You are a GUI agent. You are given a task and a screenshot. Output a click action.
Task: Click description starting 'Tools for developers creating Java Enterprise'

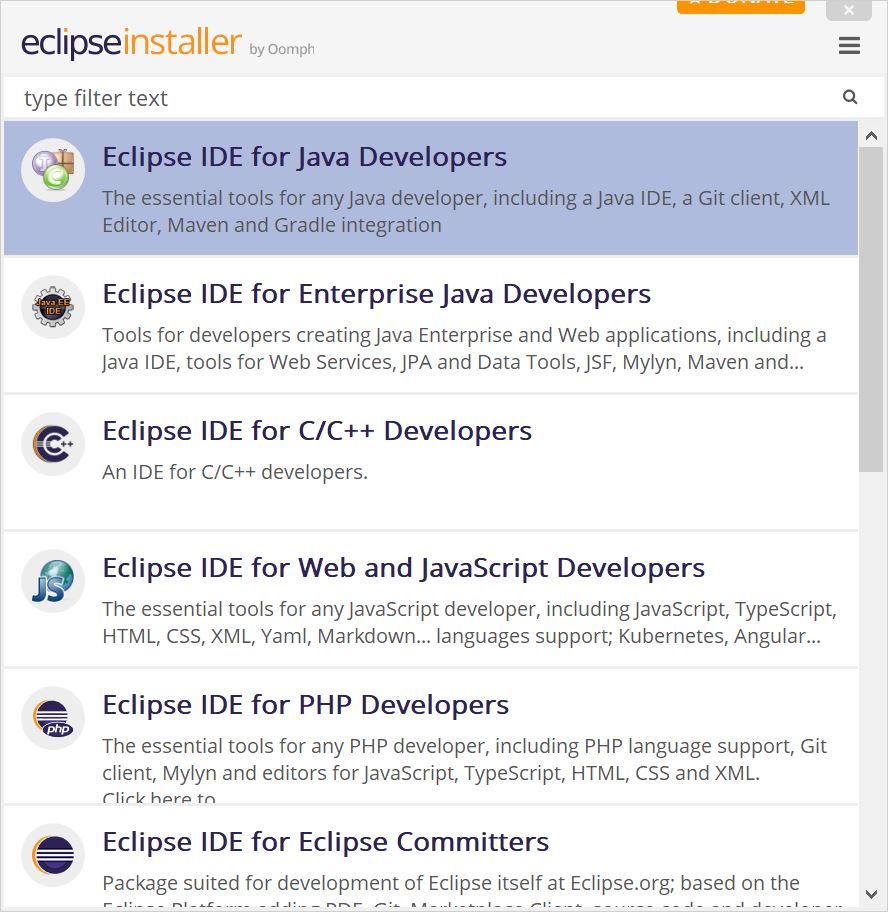pos(464,348)
